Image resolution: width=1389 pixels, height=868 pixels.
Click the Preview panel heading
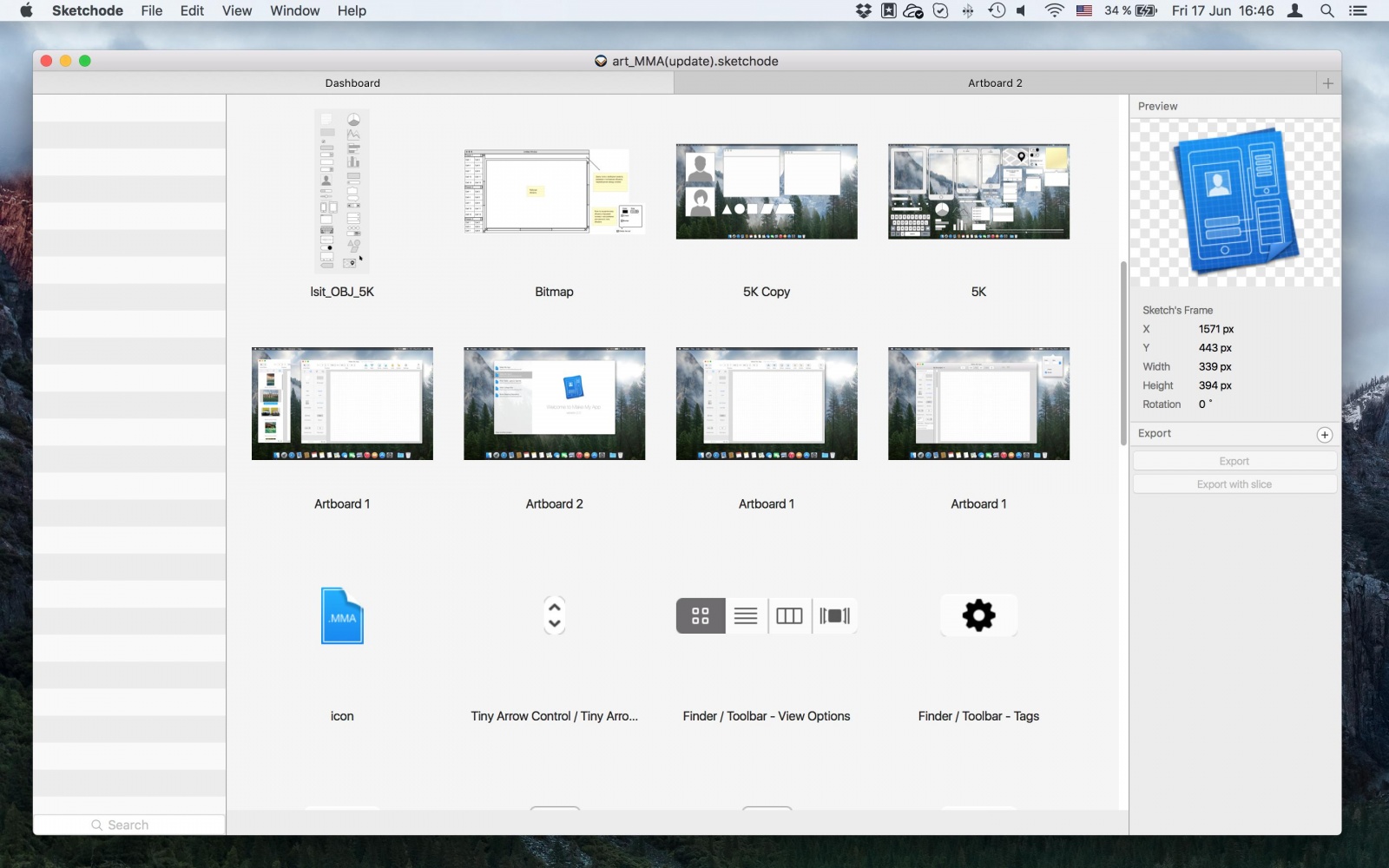(x=1158, y=106)
